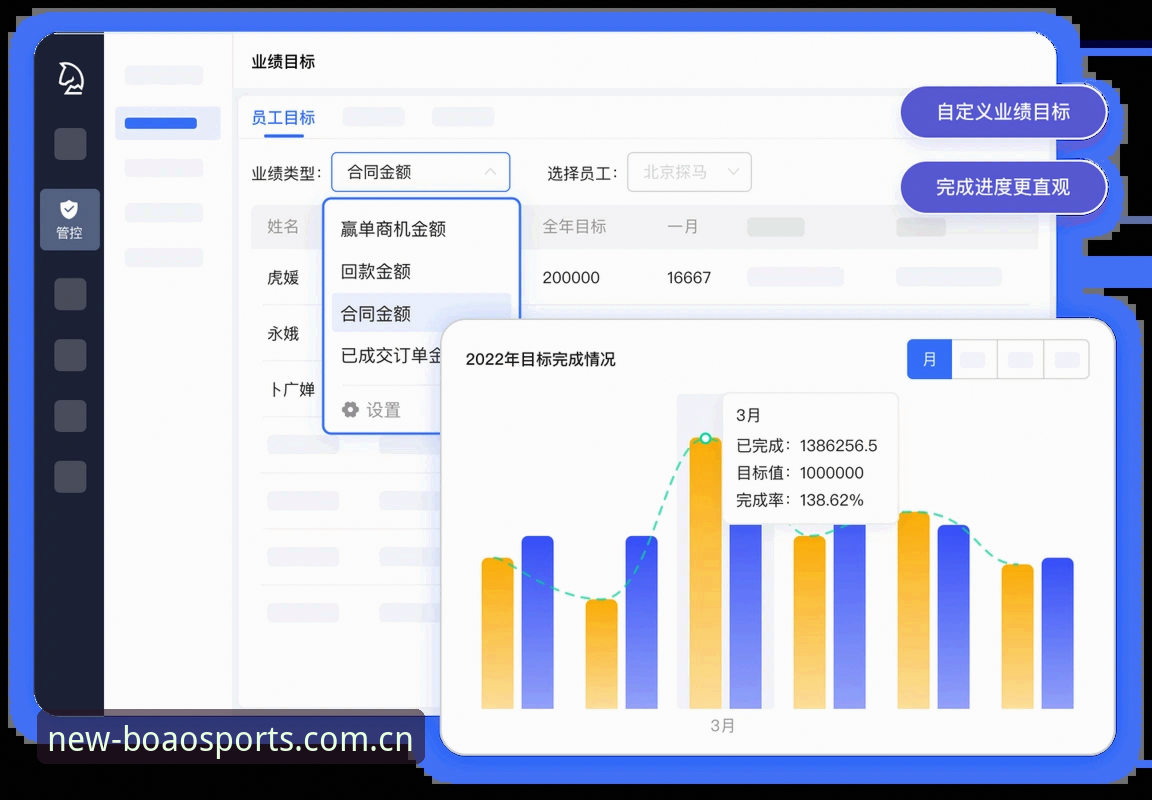Select highlighted 合同金额 dropdown option
Image resolution: width=1152 pixels, height=800 pixels.
(x=421, y=314)
